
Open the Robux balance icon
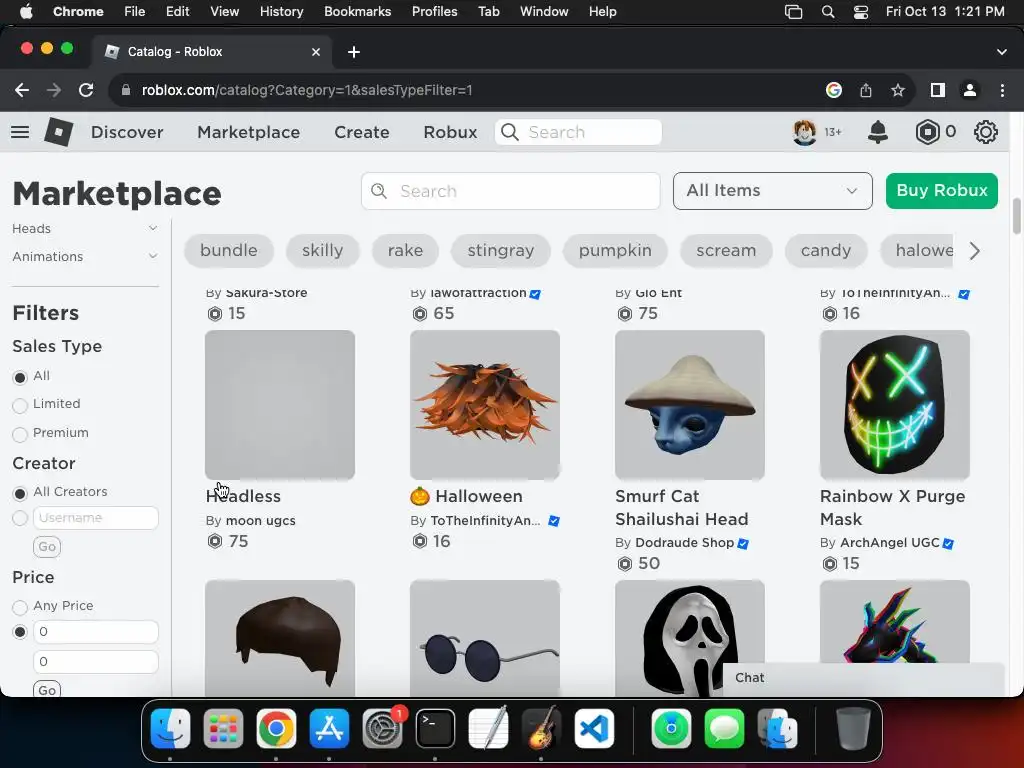[927, 132]
